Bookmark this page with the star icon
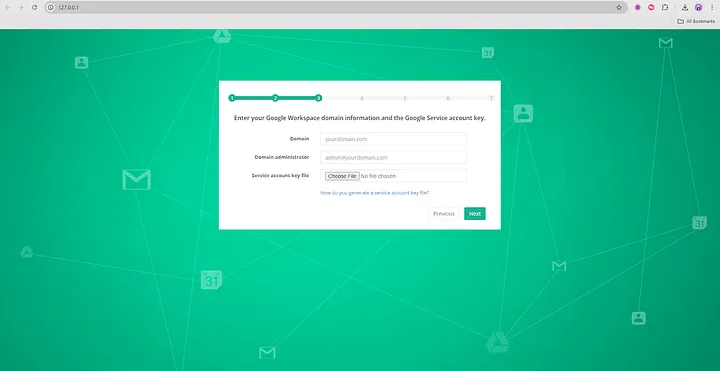The height and width of the screenshot is (371, 720). [x=619, y=7]
